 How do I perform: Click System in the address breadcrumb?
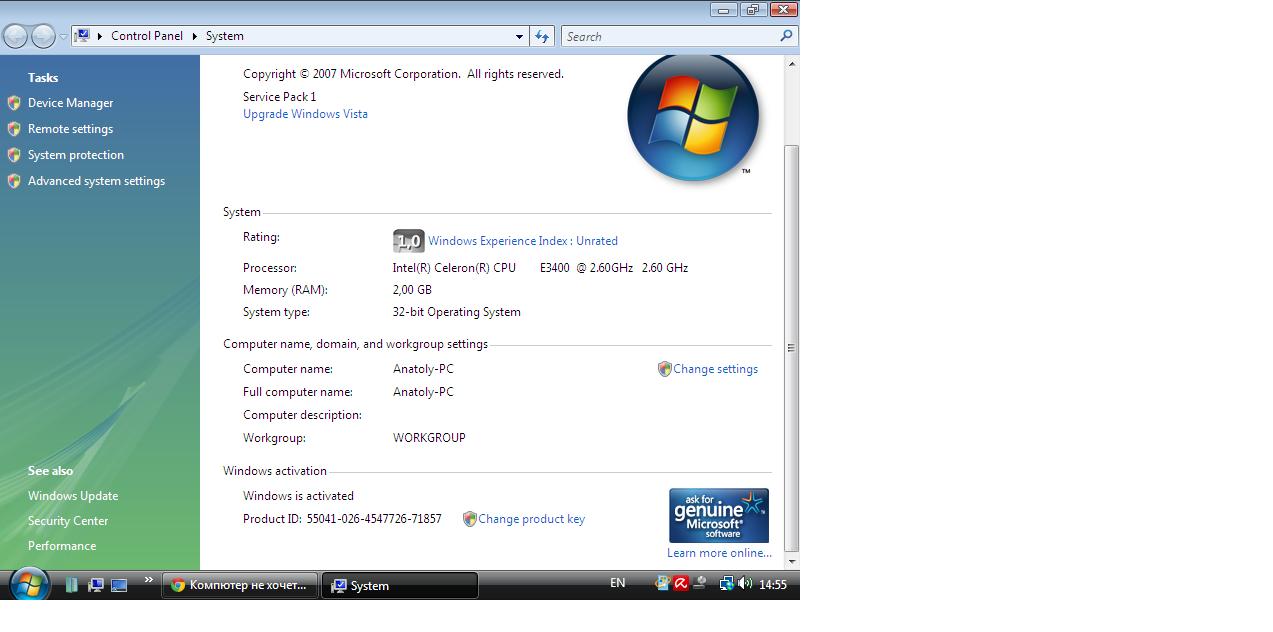pos(225,36)
